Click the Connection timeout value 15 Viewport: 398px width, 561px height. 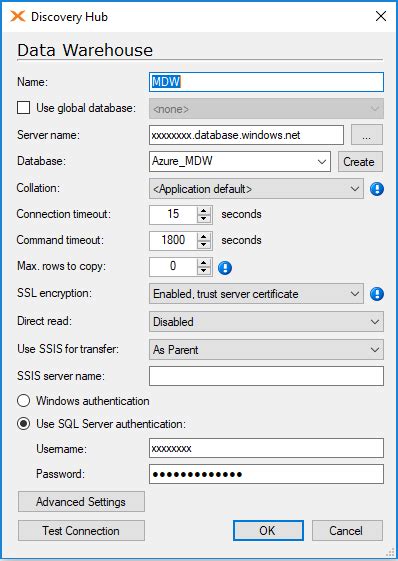click(173, 214)
